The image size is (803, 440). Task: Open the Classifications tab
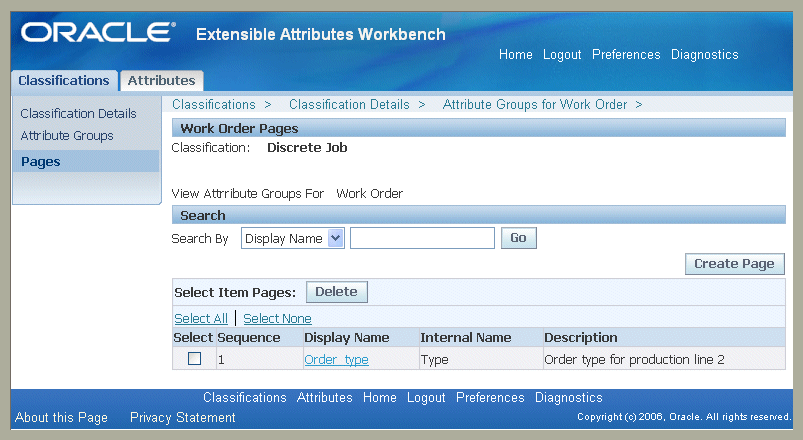64,80
